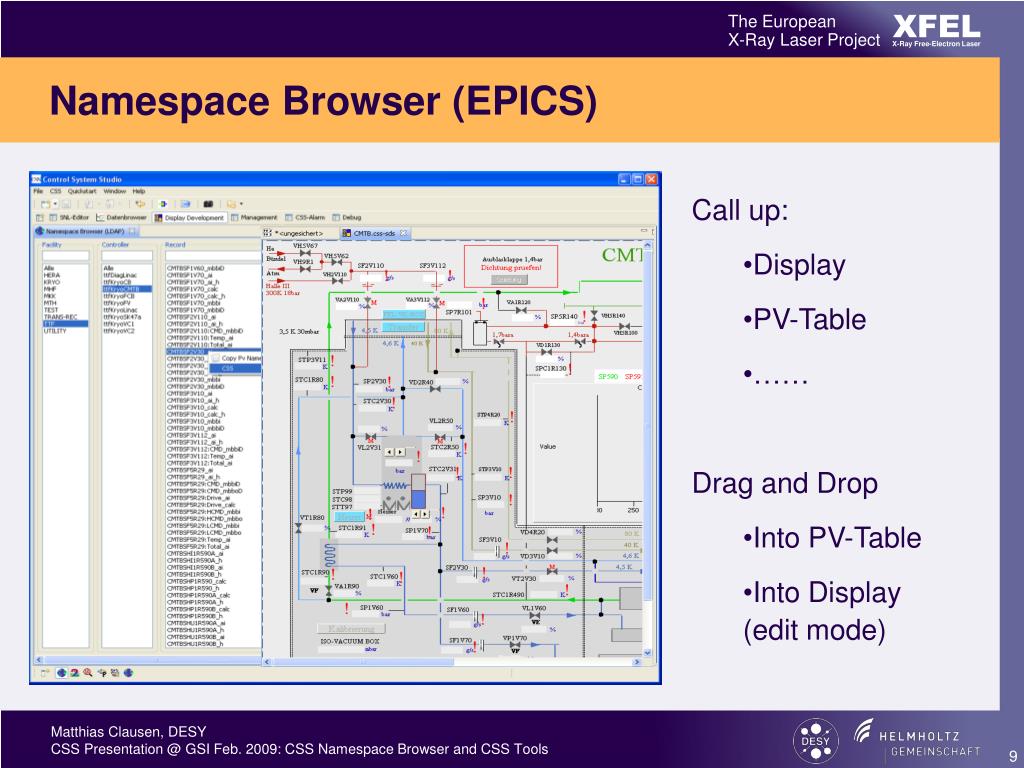Open the Window menu
The height and width of the screenshot is (768, 1024).
(x=114, y=191)
